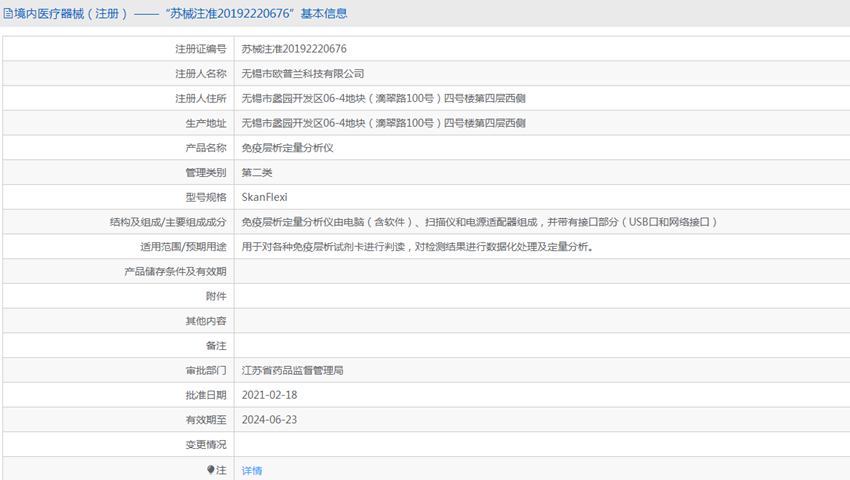The image size is (850, 480).
Task: Select the 注册人住所 address value
Action: [383, 98]
